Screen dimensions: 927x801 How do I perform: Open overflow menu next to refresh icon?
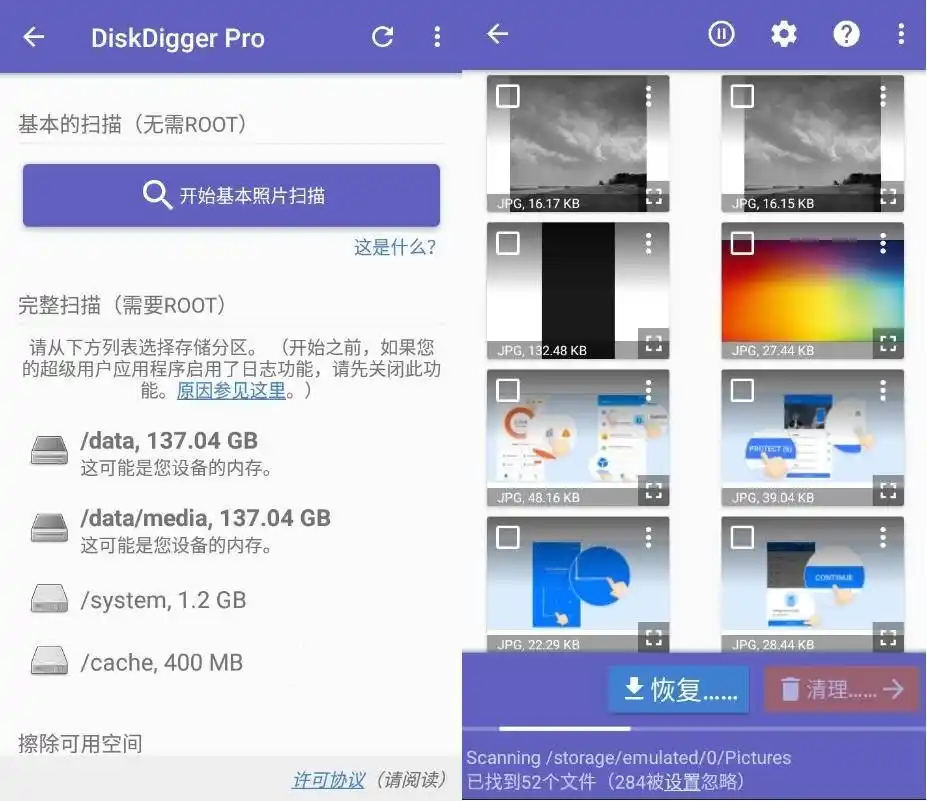pos(437,37)
